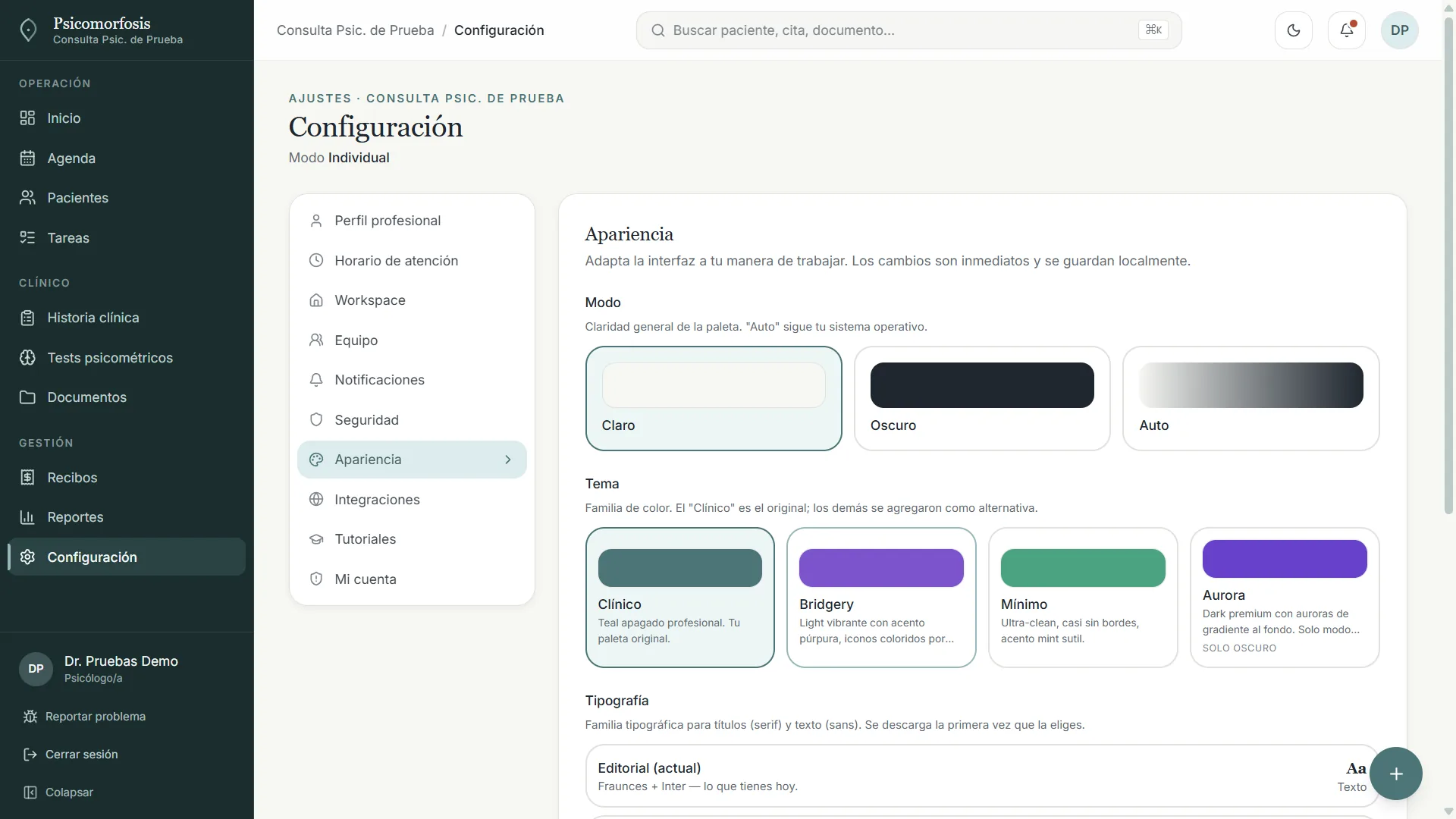The width and height of the screenshot is (1456, 819).
Task: Choose the Bridgery theme card
Action: pos(881,598)
